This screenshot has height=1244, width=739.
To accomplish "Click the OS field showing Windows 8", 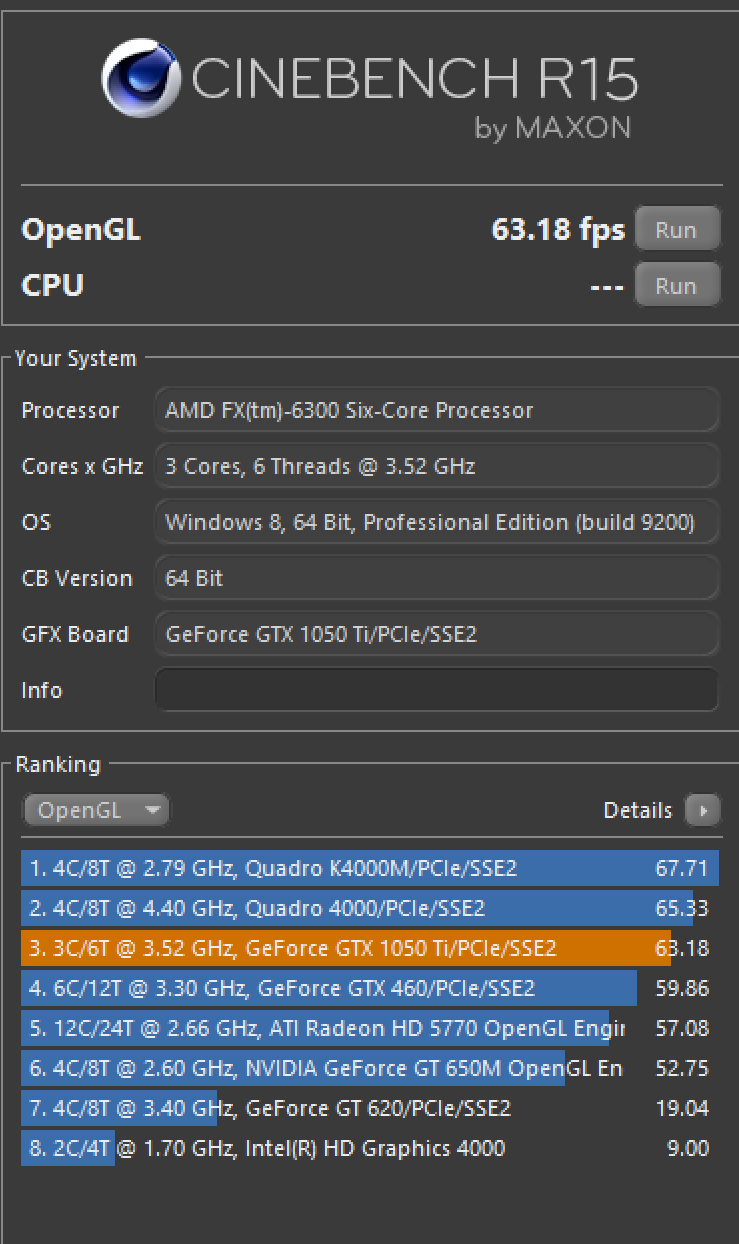I will 437,522.
